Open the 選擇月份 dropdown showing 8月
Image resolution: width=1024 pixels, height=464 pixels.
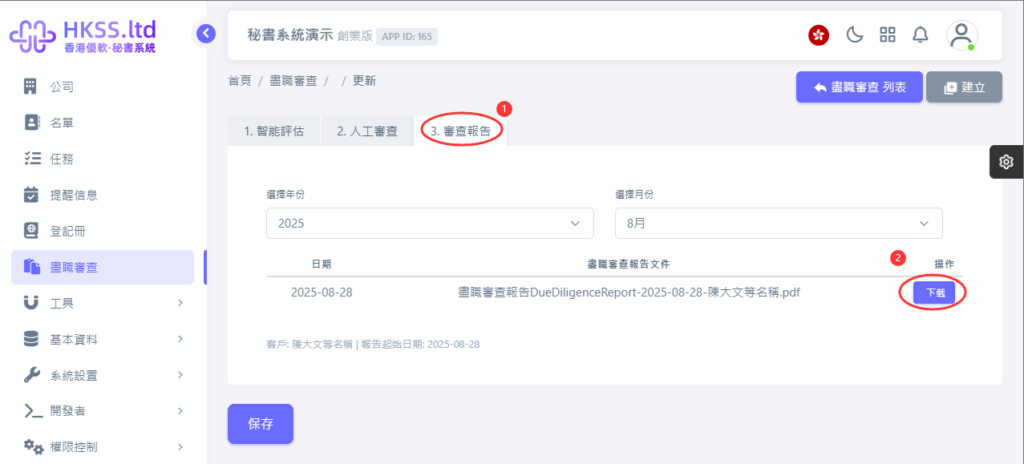pos(778,223)
